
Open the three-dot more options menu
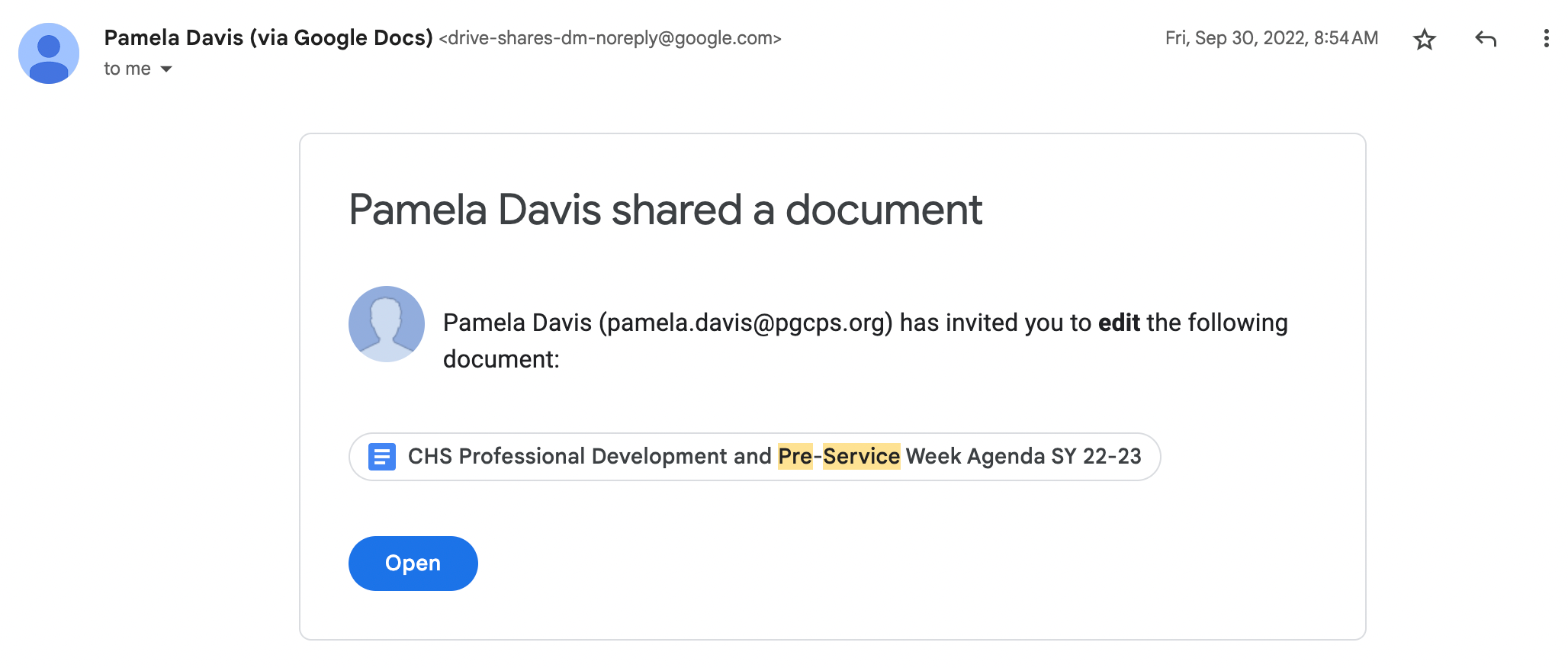(x=1546, y=39)
